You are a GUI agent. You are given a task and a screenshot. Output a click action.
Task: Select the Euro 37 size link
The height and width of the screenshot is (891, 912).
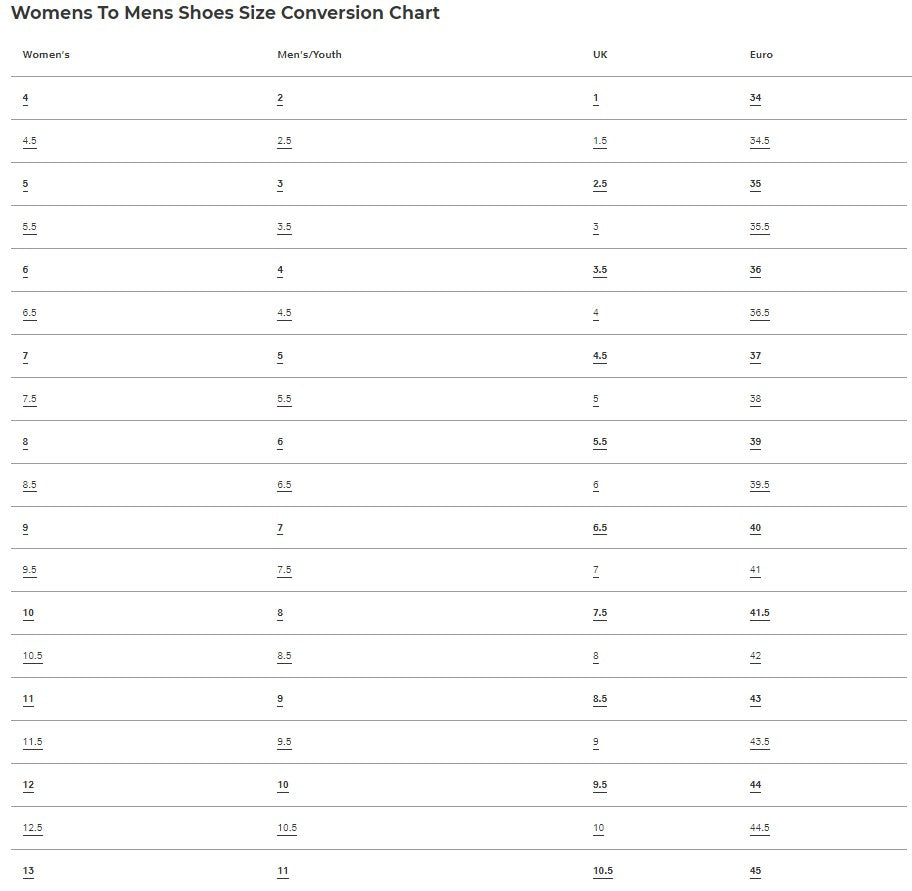[x=755, y=356]
